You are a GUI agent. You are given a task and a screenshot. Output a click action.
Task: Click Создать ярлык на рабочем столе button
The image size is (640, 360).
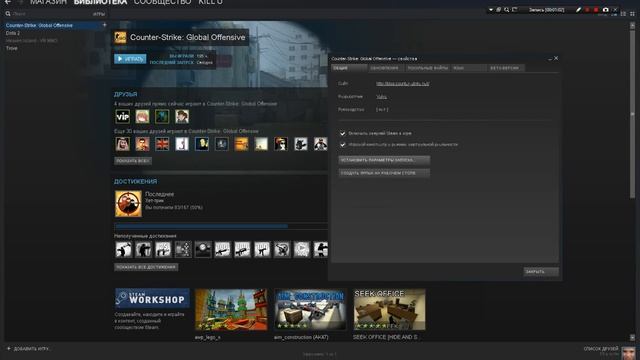(x=384, y=173)
